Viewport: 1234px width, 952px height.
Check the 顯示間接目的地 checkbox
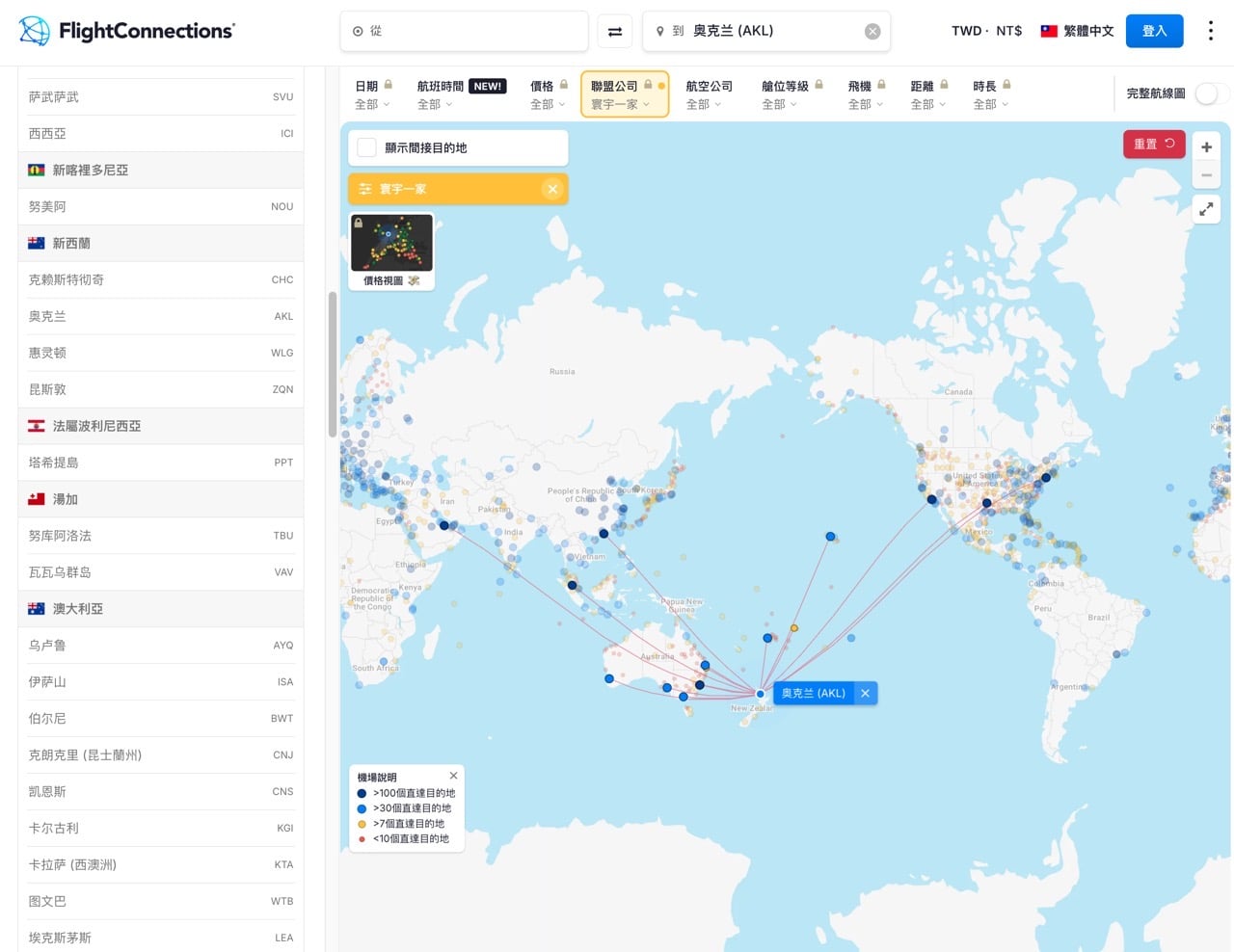(x=366, y=147)
